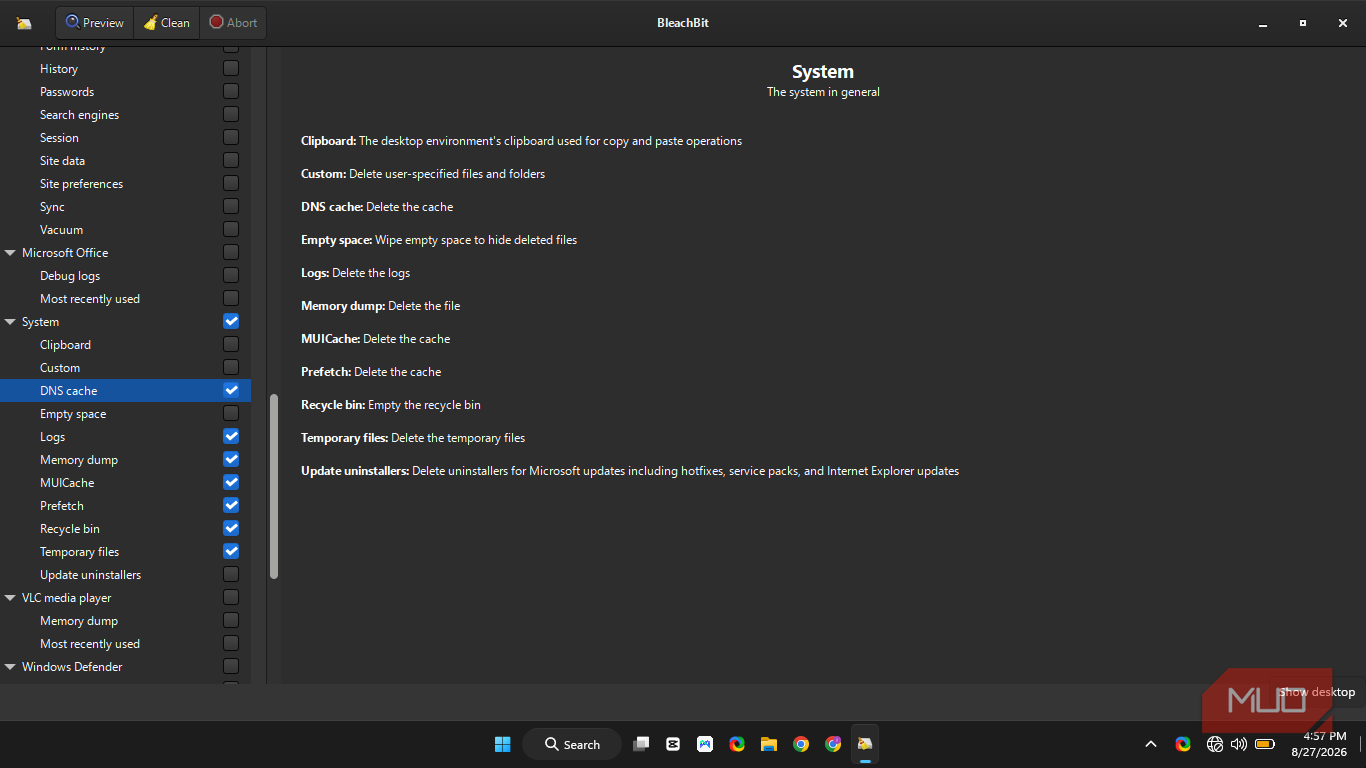This screenshot has height=768, width=1366.
Task: Click the BleachBit taskbar icon
Action: coord(865,744)
